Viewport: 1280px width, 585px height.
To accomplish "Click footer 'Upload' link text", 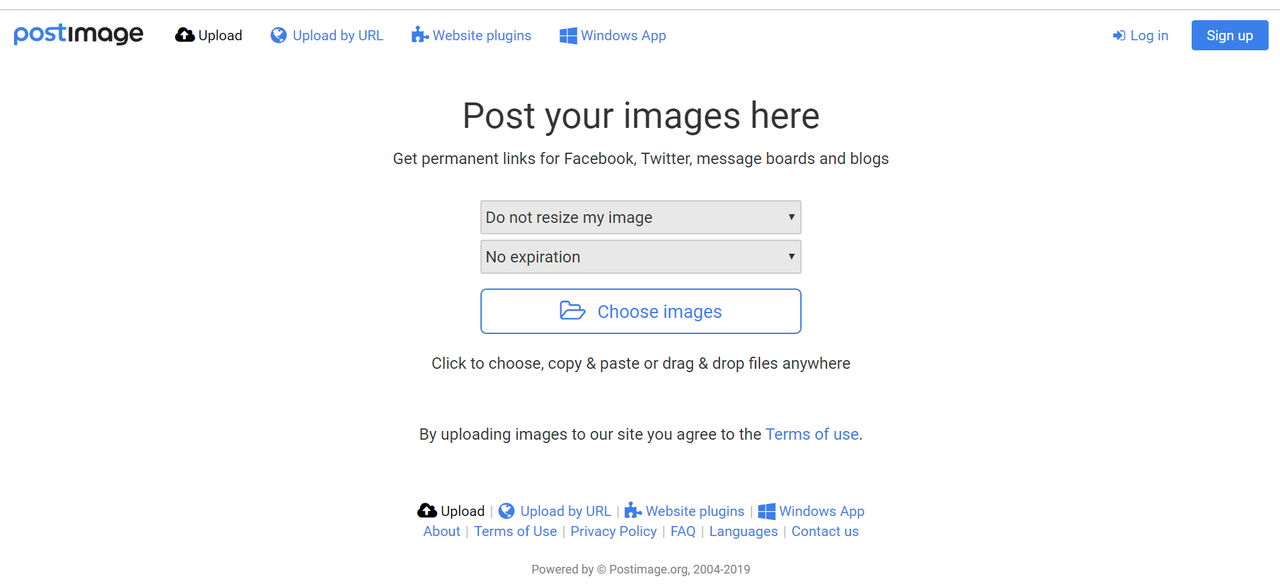I will tap(463, 511).
